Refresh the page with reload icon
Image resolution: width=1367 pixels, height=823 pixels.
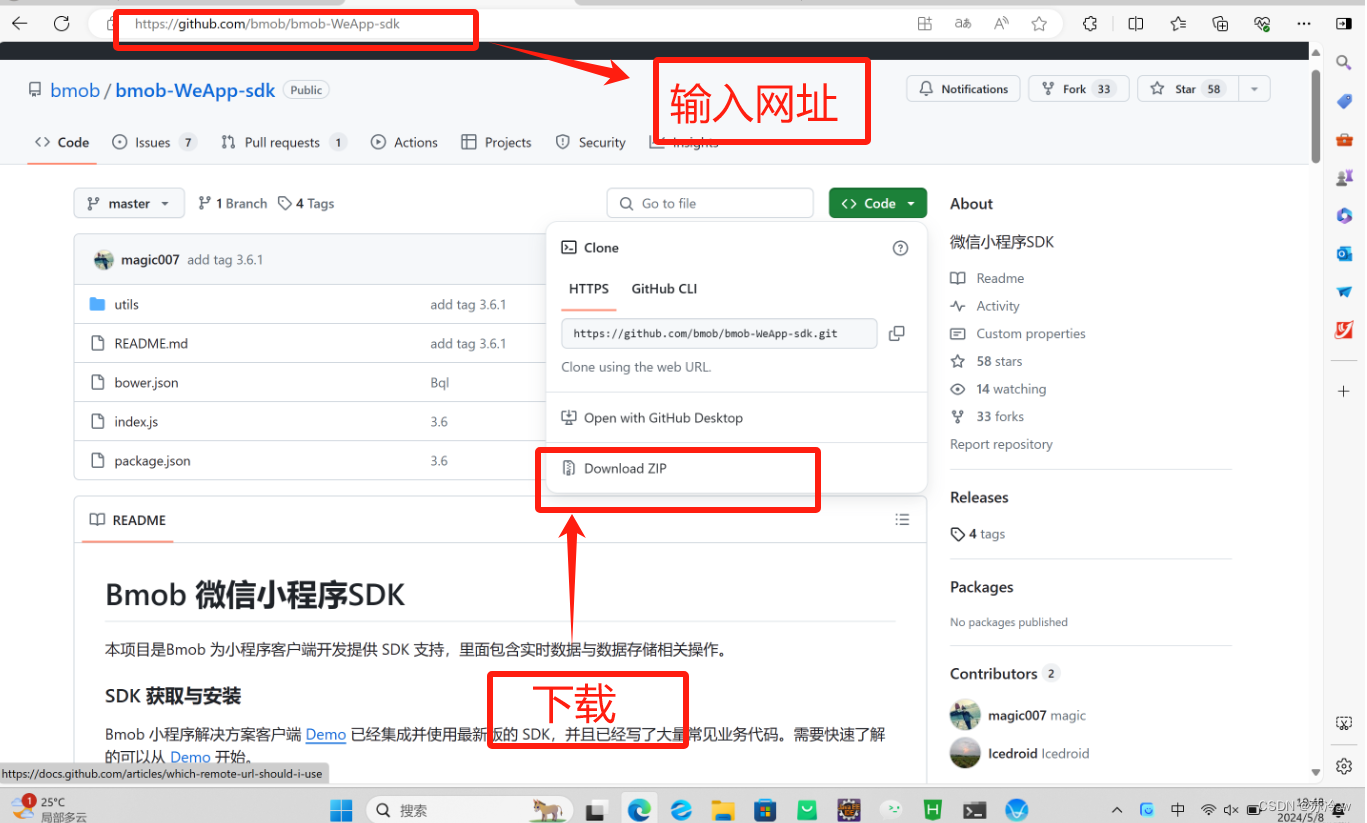pos(62,23)
